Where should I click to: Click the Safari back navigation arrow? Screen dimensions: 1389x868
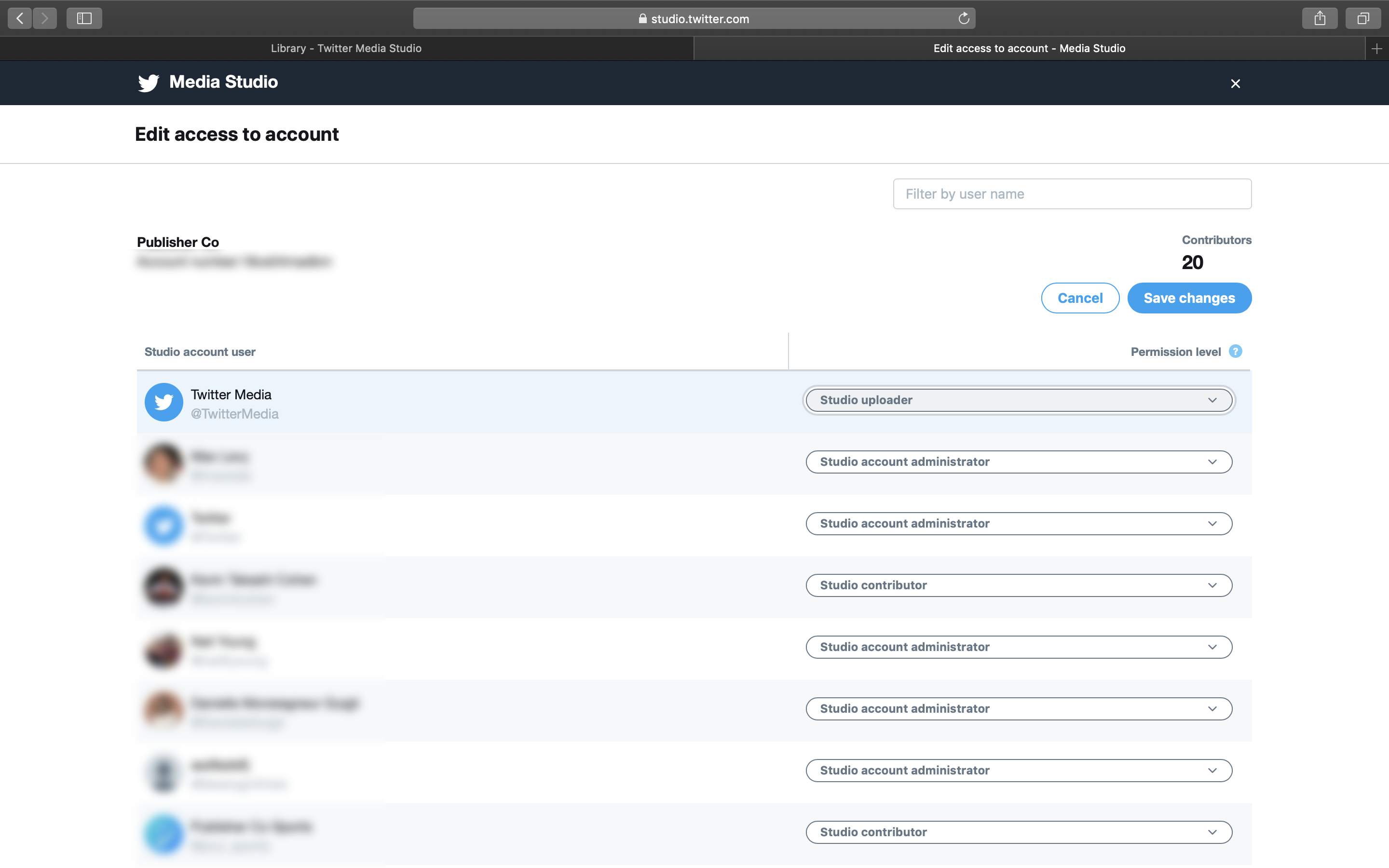click(x=20, y=18)
